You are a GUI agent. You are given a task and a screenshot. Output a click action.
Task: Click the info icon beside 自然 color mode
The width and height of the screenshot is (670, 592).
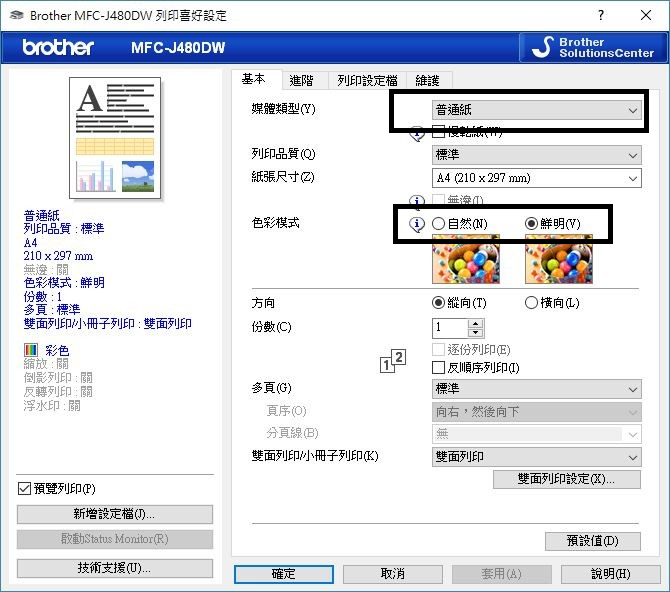[417, 224]
